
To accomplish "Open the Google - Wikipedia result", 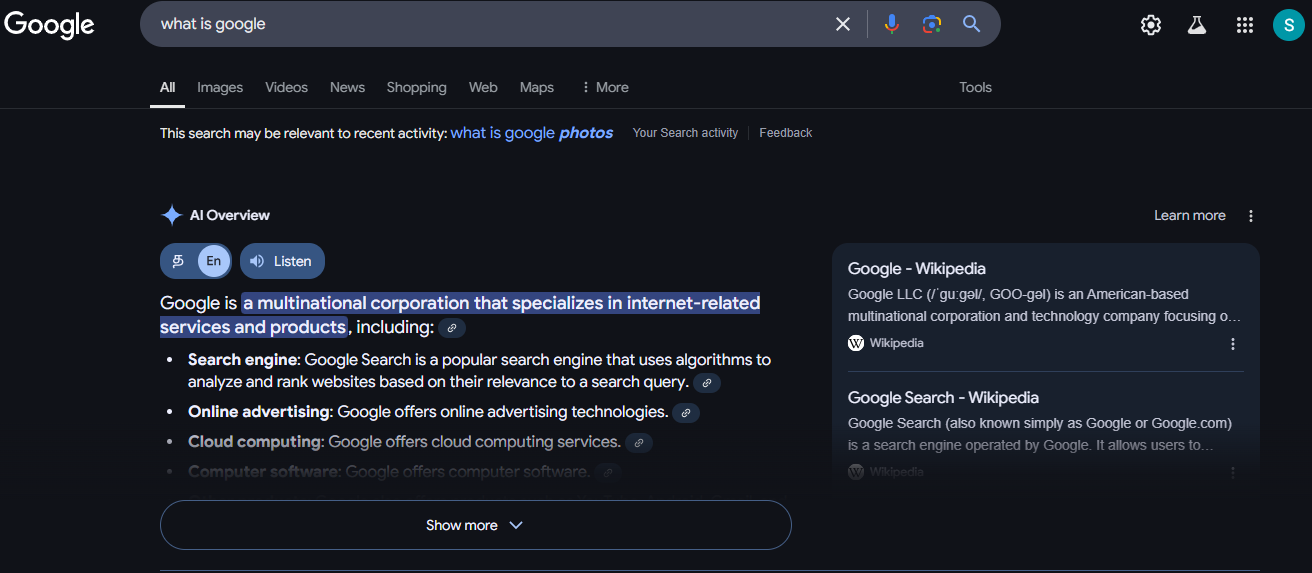I will (917, 268).
